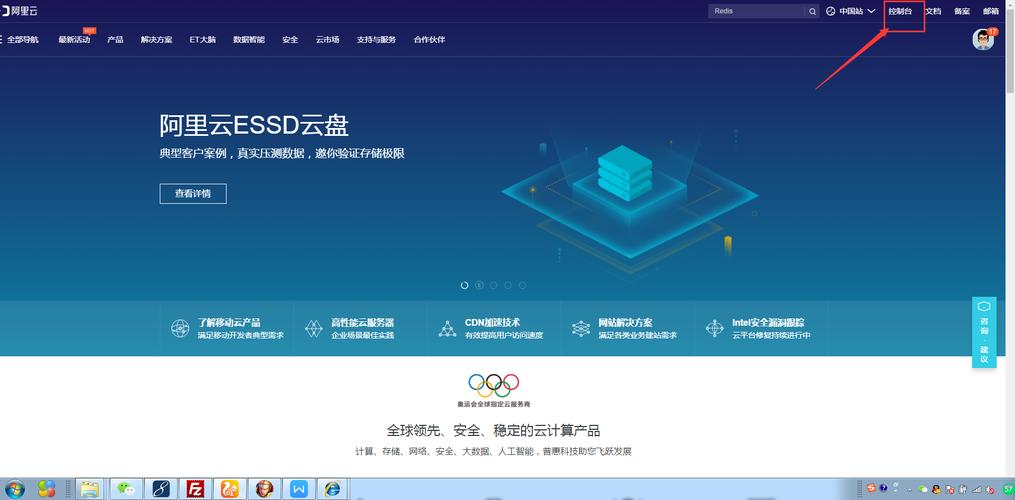Image resolution: width=1015 pixels, height=500 pixels.
Task: Click the WeChat tray icon
Action: tap(923, 489)
